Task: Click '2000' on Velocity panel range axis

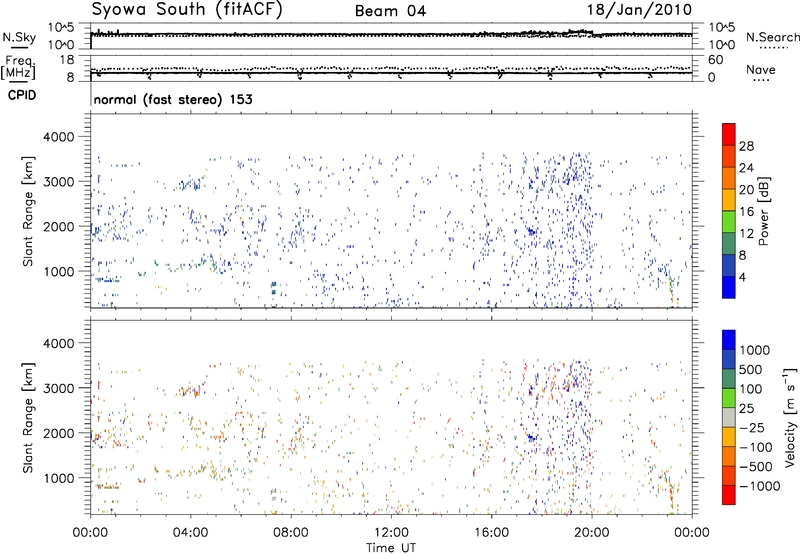Action: pyautogui.click(x=59, y=433)
